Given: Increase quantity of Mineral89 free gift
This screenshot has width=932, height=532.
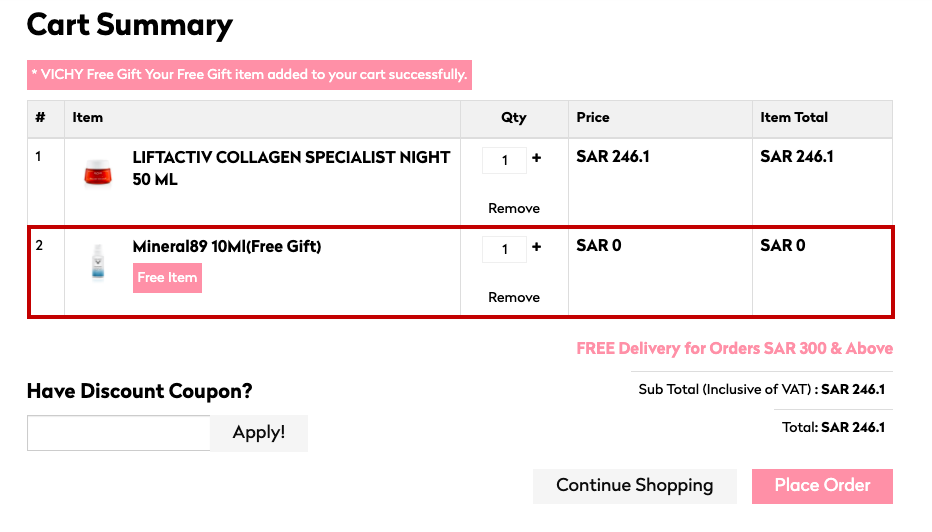Looking at the screenshot, I should pos(536,247).
